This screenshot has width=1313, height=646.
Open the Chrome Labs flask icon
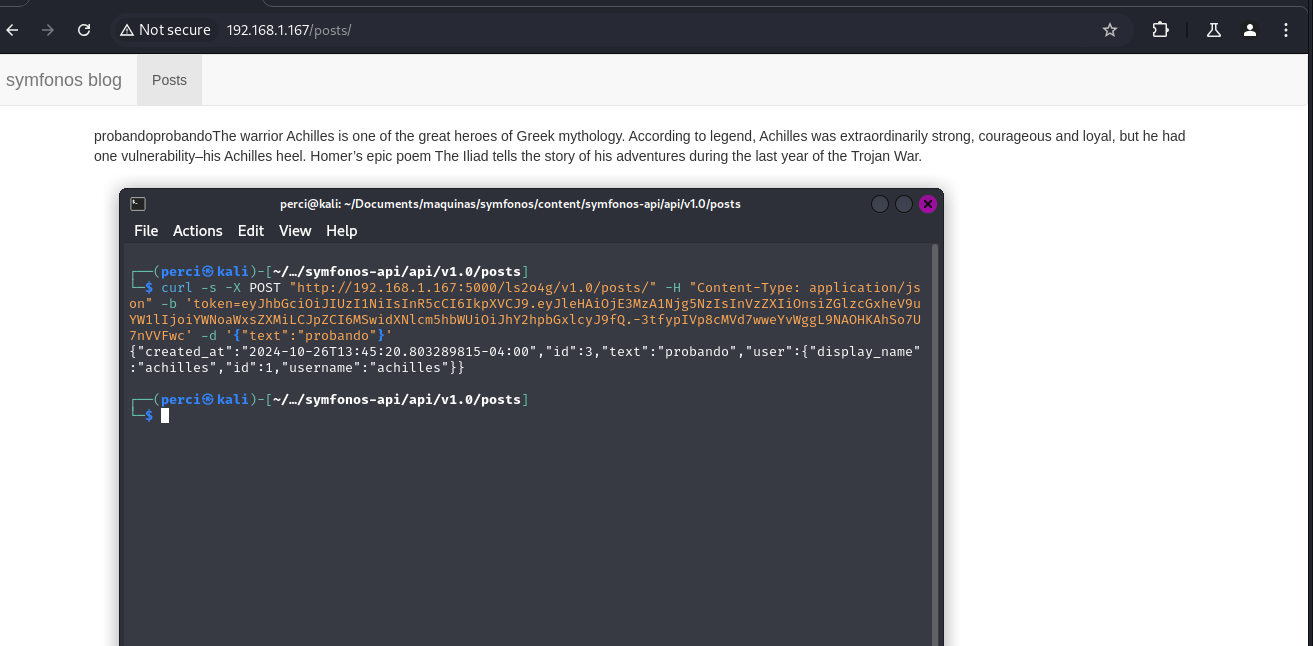pyautogui.click(x=1214, y=30)
